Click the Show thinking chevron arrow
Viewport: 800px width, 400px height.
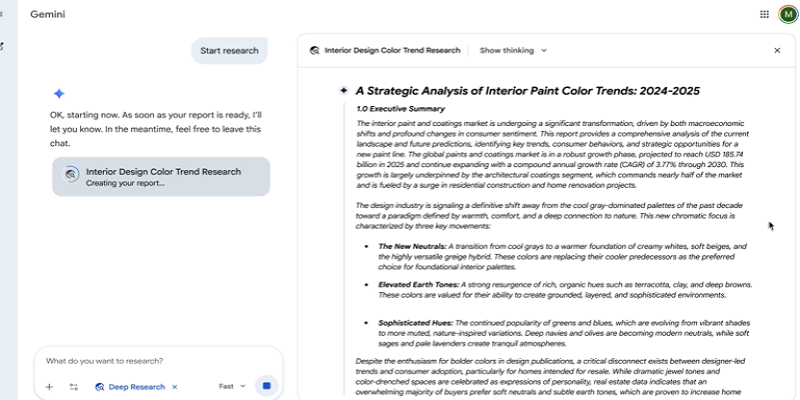pyautogui.click(x=543, y=50)
